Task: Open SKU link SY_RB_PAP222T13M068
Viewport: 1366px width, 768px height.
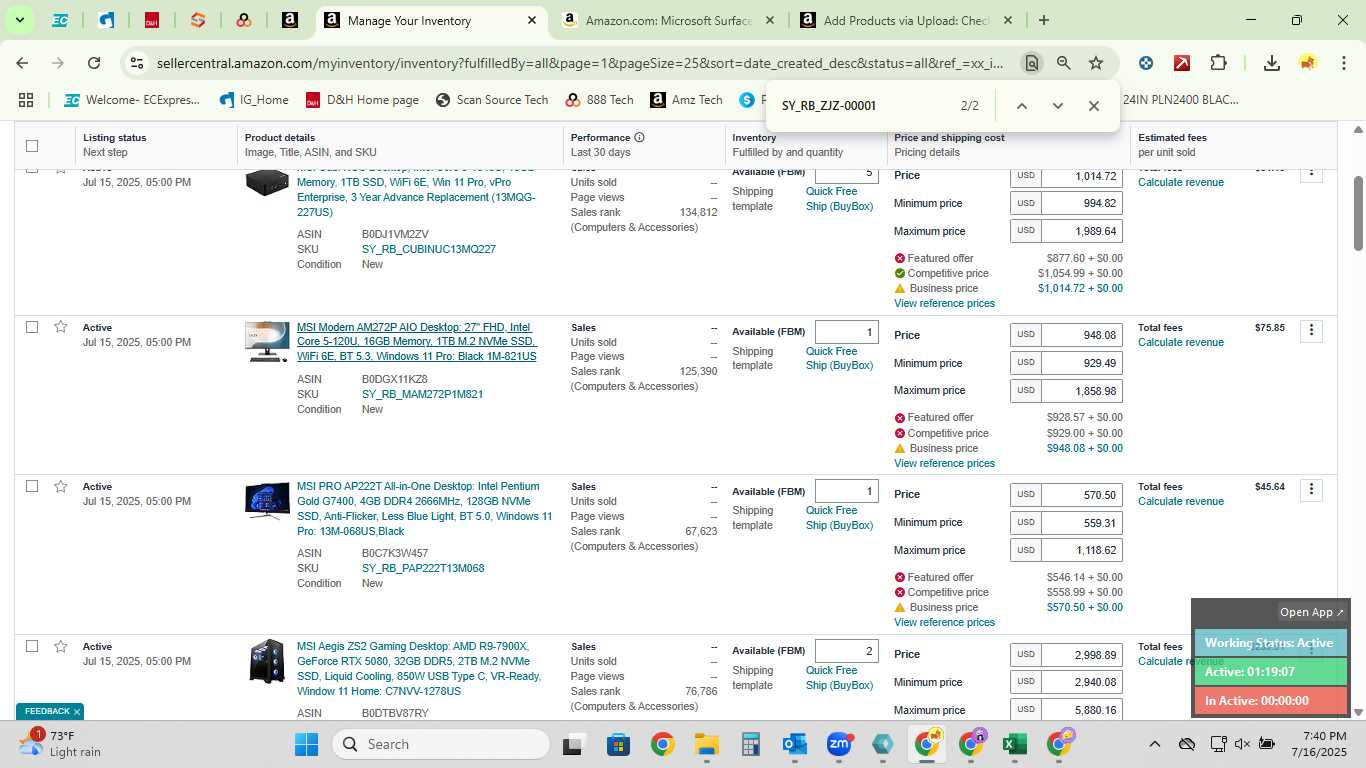Action: (x=423, y=568)
